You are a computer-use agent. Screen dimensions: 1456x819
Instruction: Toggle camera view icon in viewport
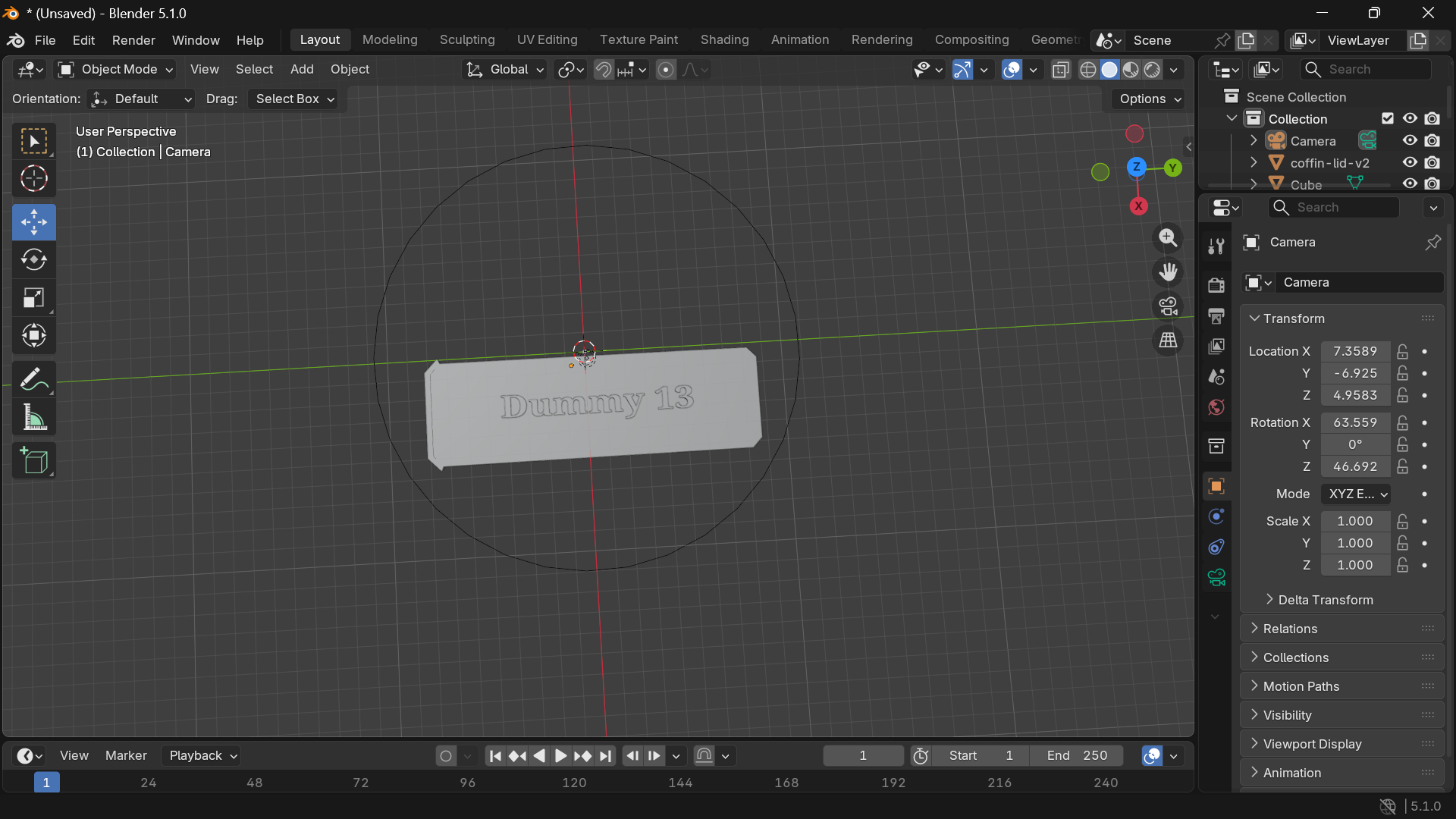[1168, 306]
